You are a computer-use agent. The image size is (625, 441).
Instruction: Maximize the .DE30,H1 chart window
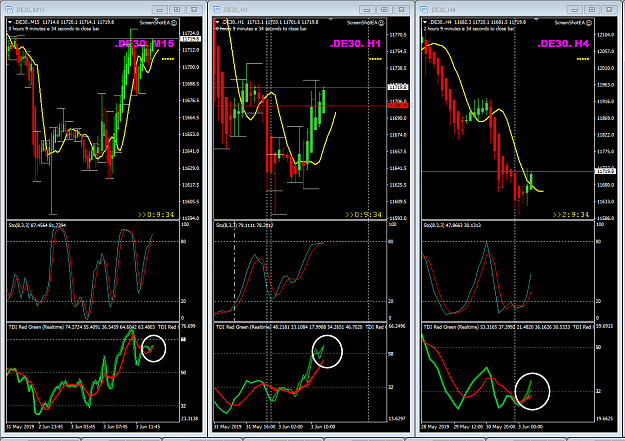[384, 10]
